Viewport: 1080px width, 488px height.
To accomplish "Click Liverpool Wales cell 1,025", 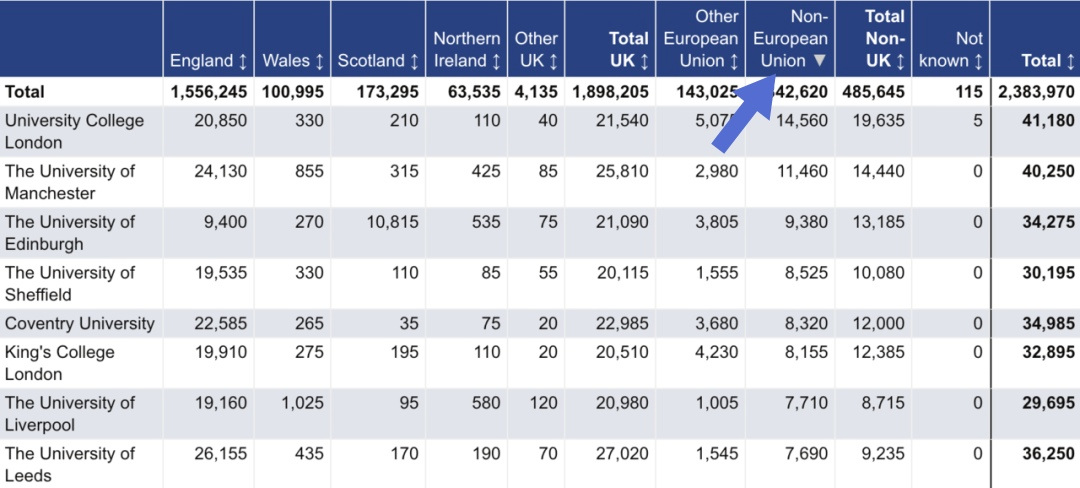I will click(x=302, y=403).
